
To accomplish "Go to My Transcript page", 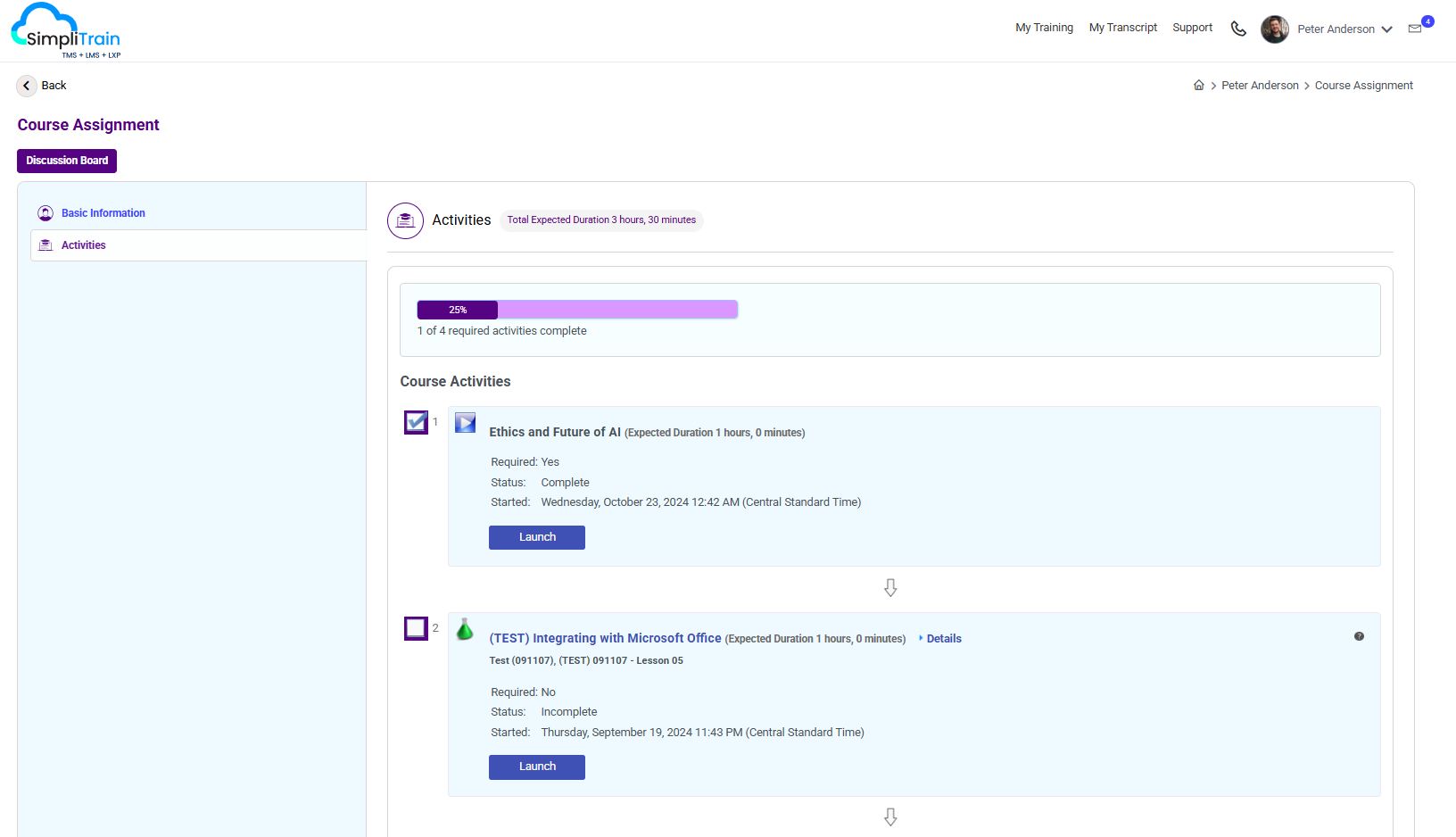I will [x=1122, y=28].
